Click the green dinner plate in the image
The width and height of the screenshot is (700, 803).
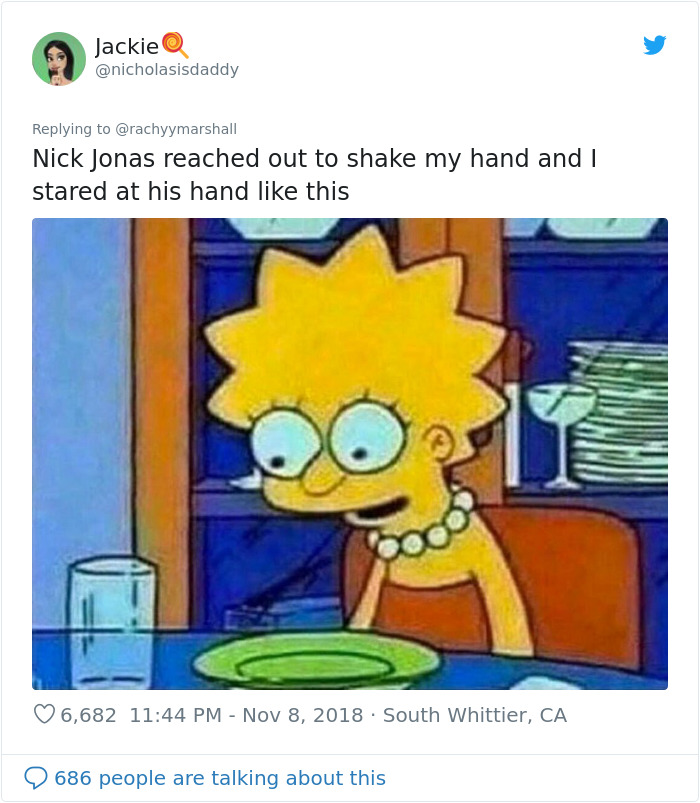pos(316,660)
